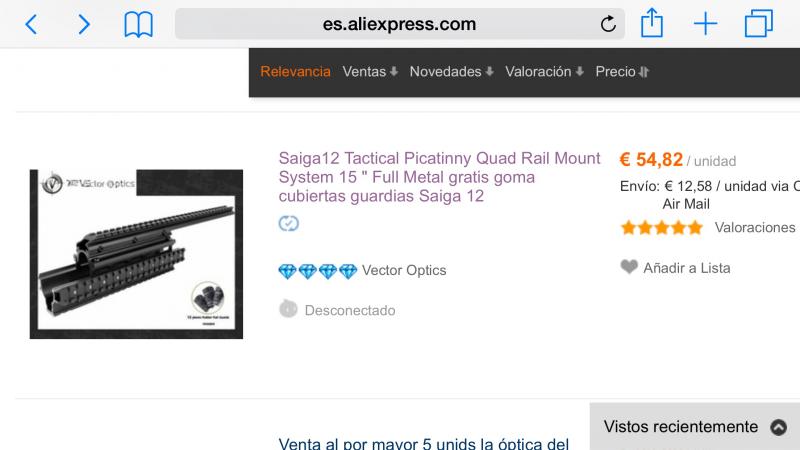Click the quad rail product thumbnail
The image size is (800, 450).
point(136,254)
